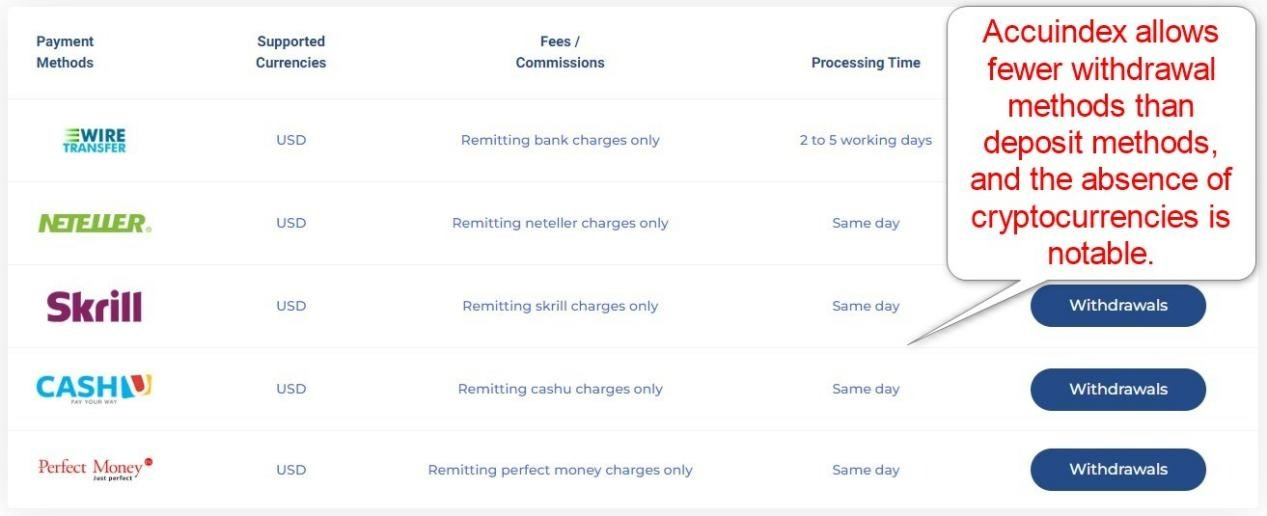Select "Remitting perfect money charges only" text
This screenshot has width=1267, height=516.
coord(560,470)
